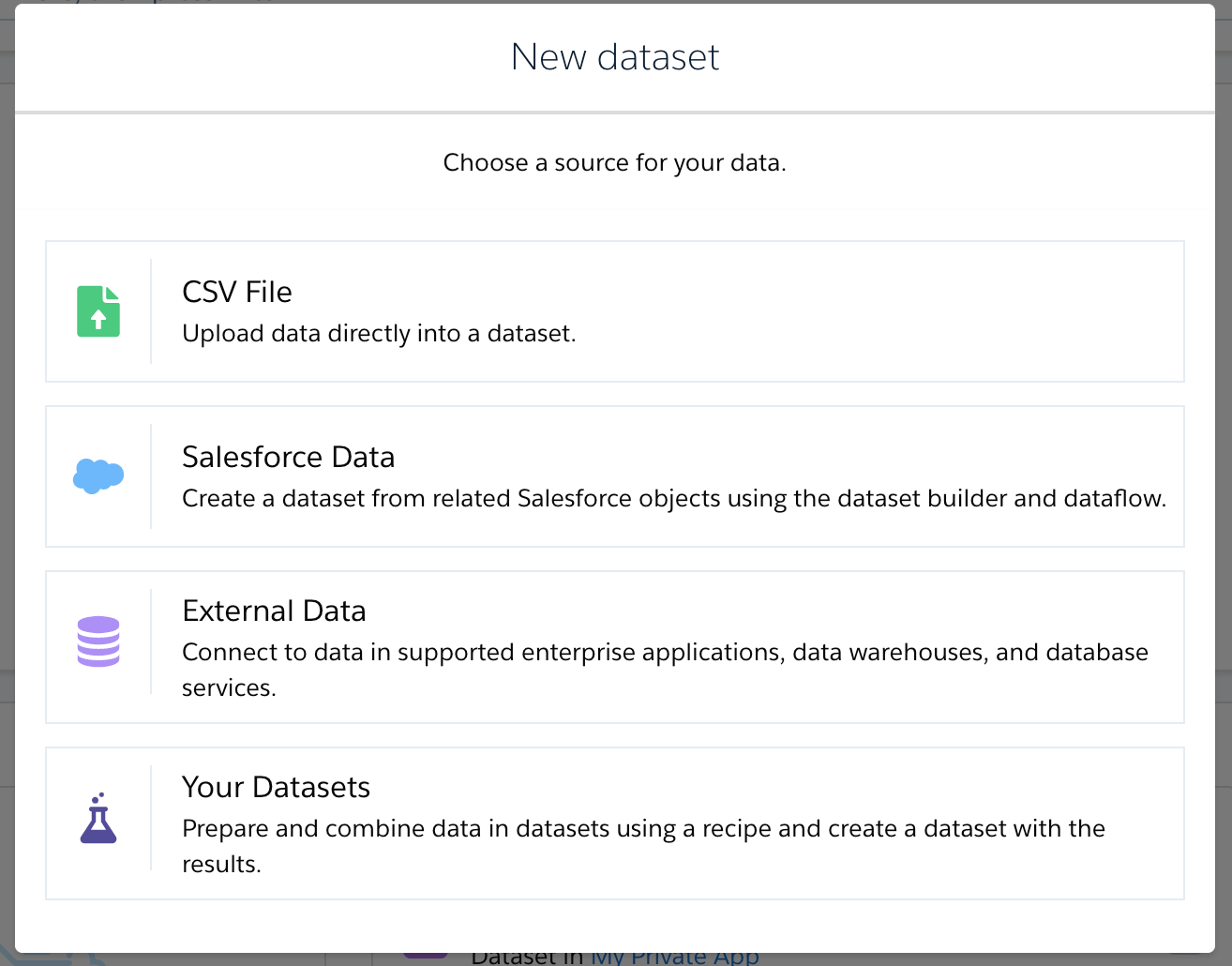Click the word 'results.' in Your Datasets card

(x=221, y=865)
